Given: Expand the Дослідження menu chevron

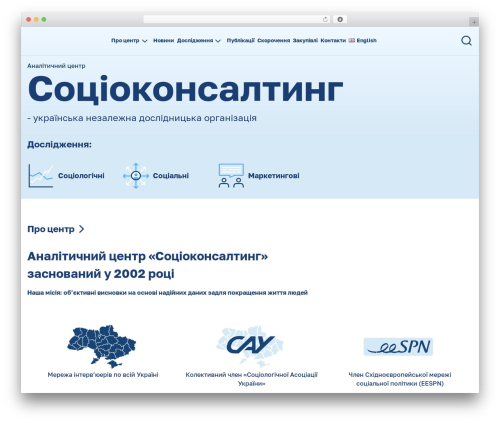Looking at the screenshot, I should (218, 41).
